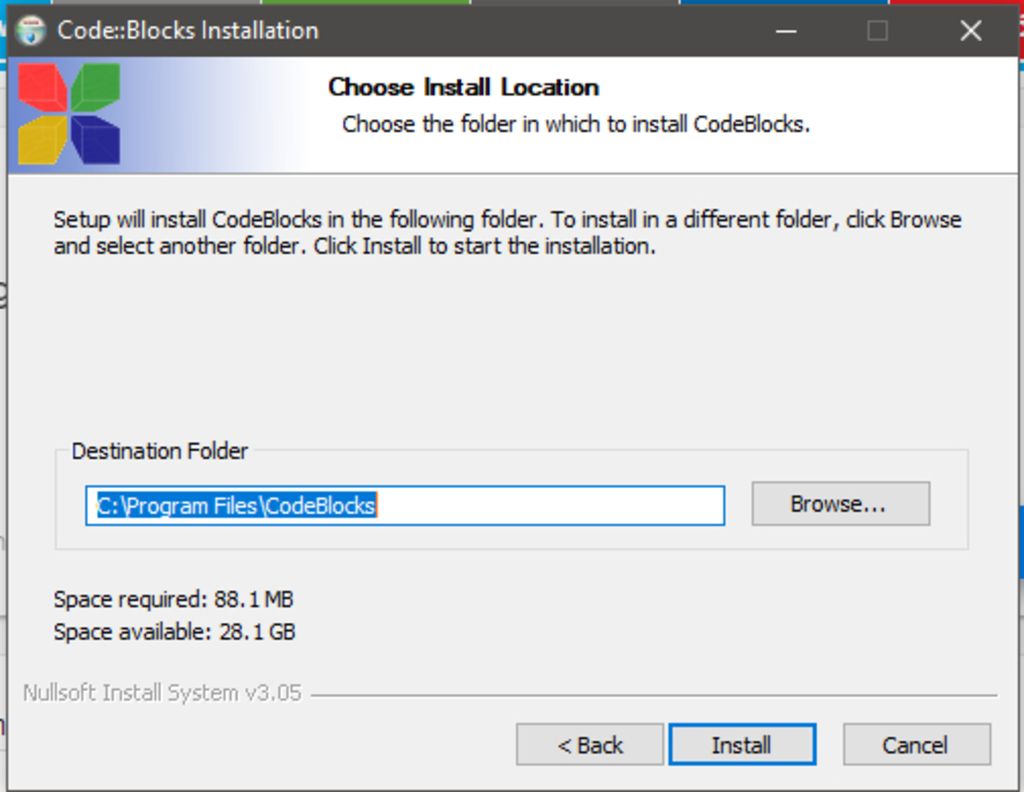Click the Destination Folder group label
1024x792 pixels.
(159, 451)
